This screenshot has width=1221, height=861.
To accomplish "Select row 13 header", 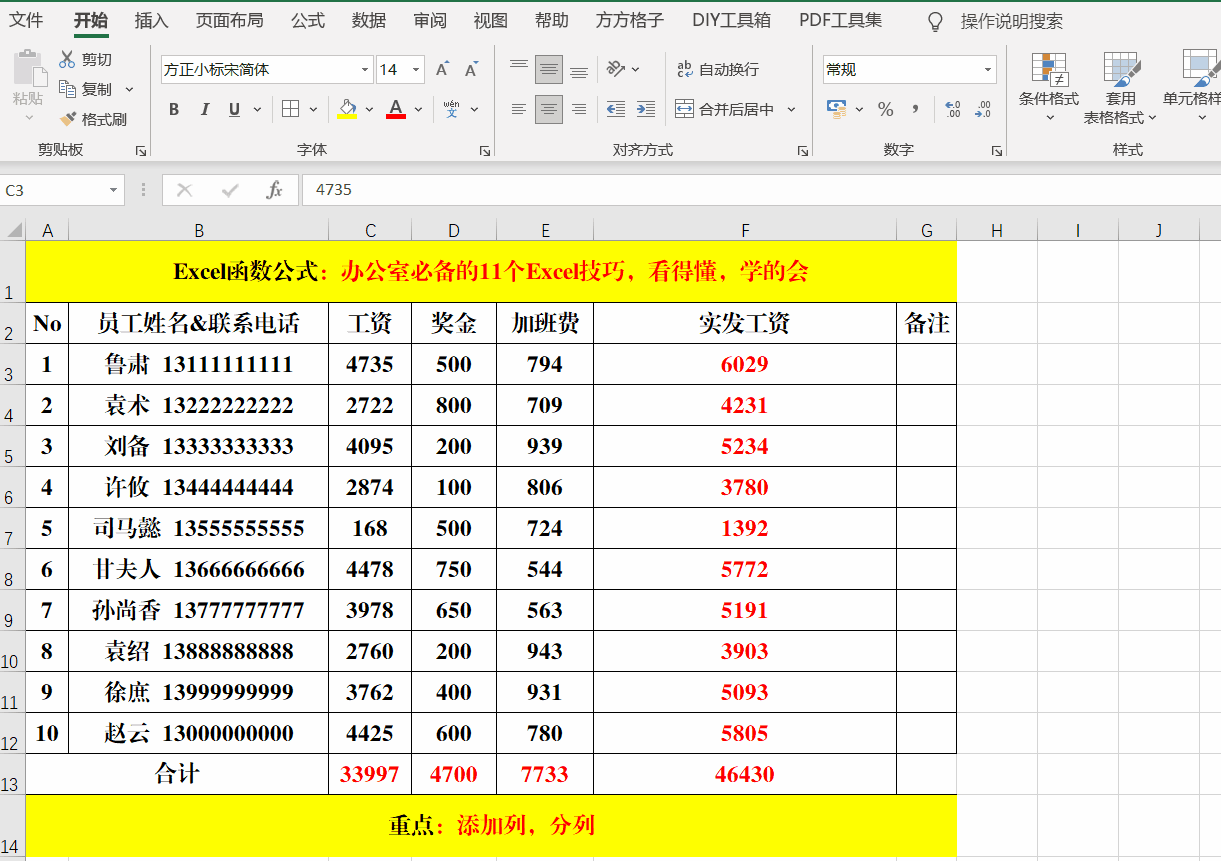I will click(12, 774).
